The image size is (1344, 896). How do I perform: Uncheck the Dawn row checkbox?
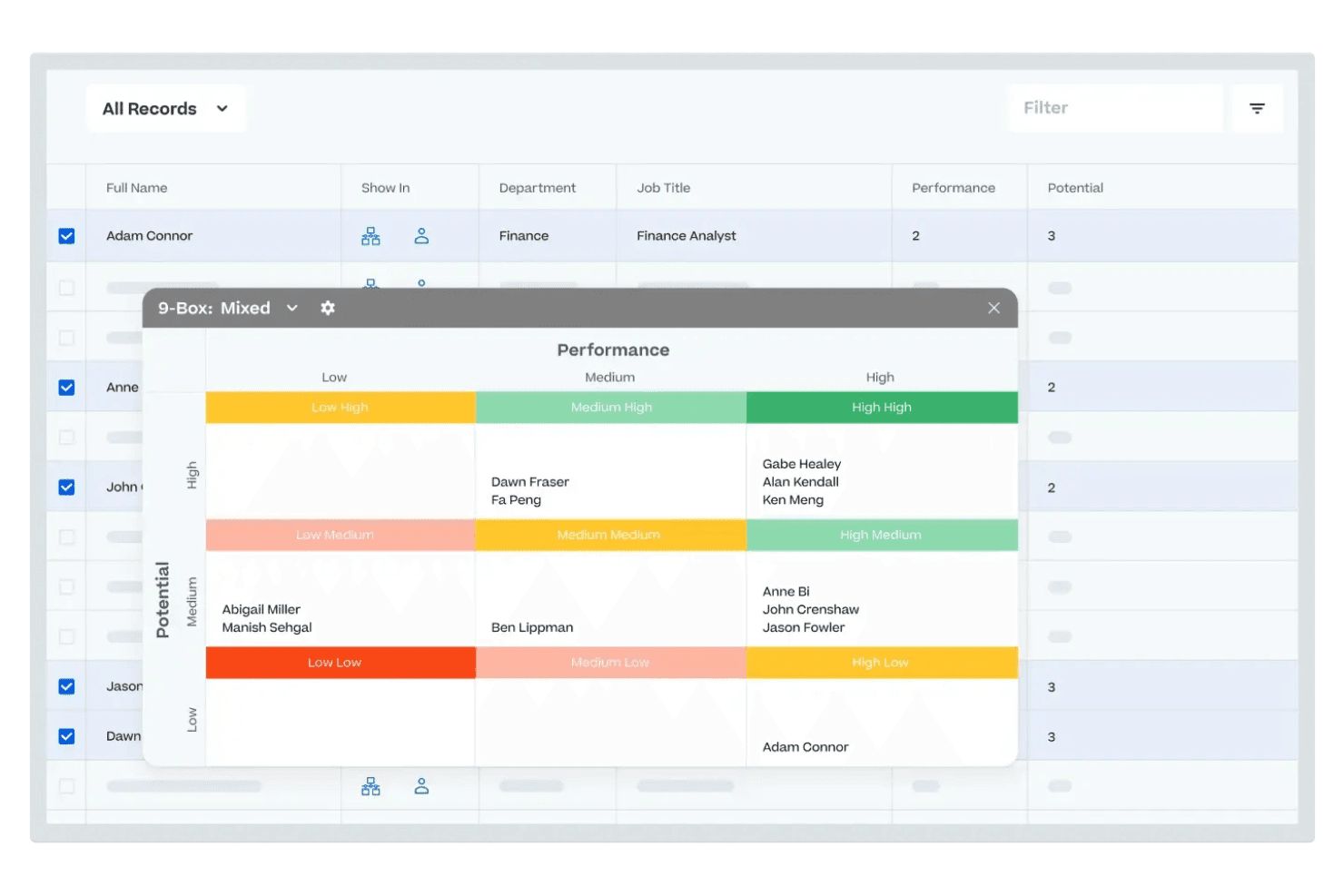[66, 736]
